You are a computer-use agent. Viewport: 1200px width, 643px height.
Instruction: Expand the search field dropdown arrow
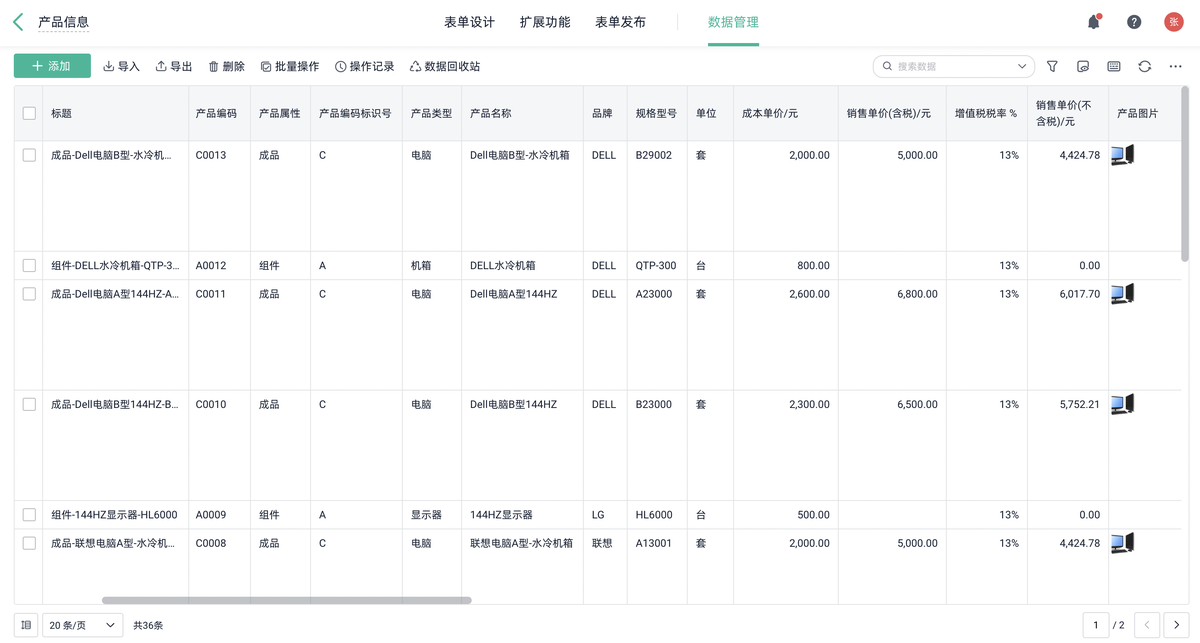point(1022,66)
